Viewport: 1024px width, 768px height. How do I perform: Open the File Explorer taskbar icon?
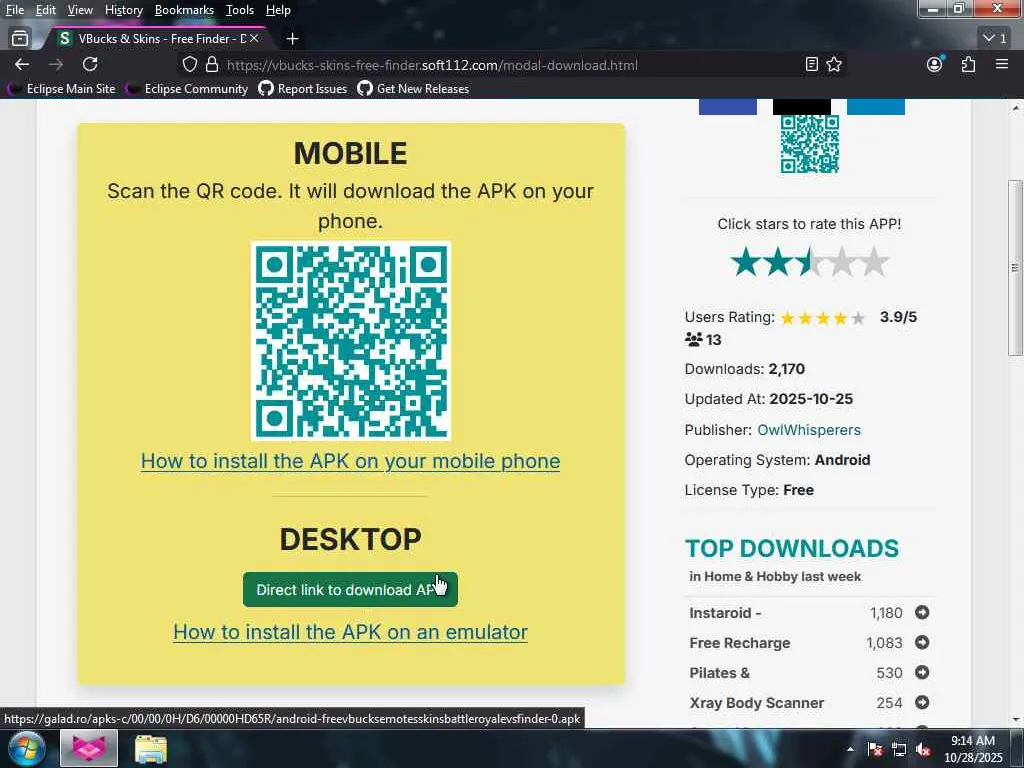pos(151,749)
